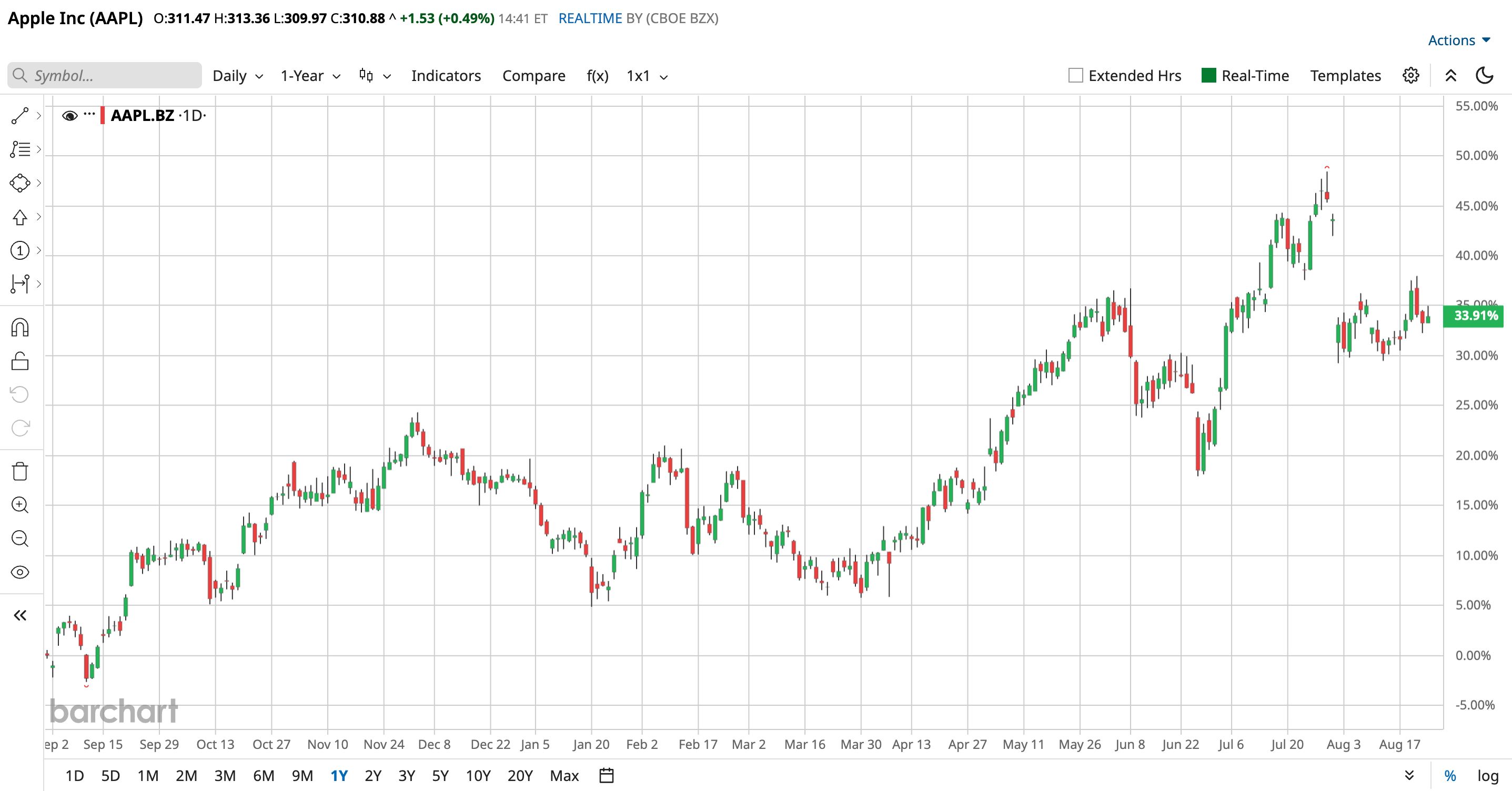Open the Compare menu

tap(533, 76)
